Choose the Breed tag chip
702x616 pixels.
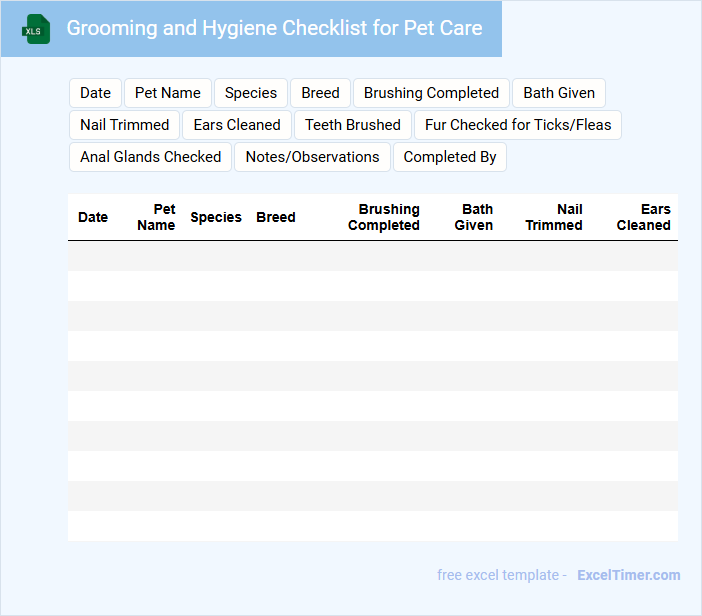coord(320,93)
